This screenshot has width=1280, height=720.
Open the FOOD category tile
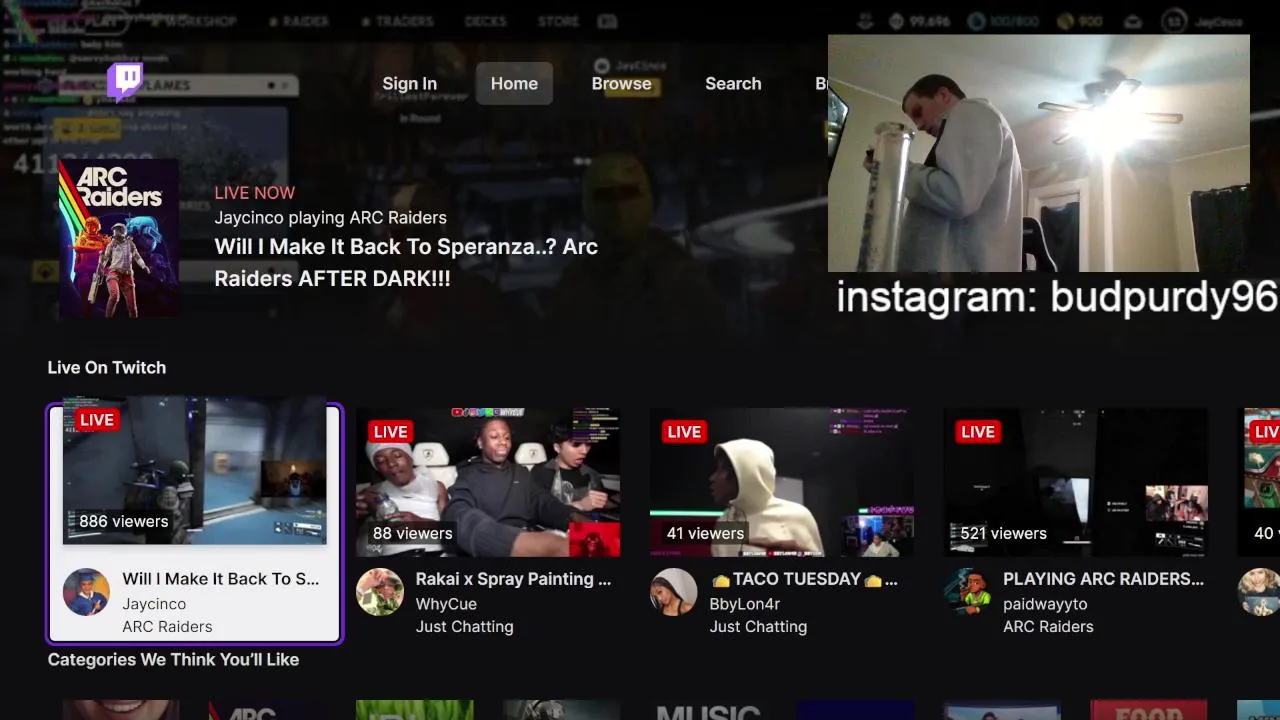(1148, 710)
